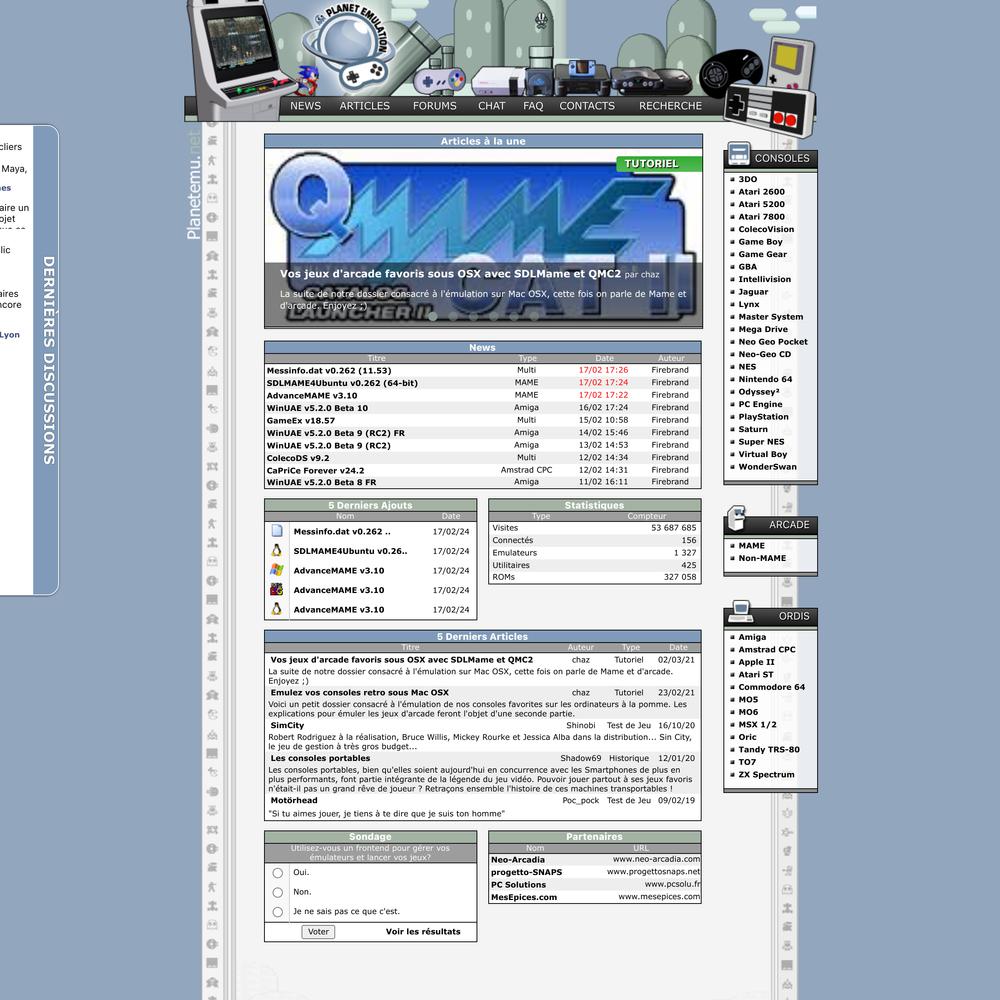Click the file icon beside Messinfo.dat v0.262 ..
This screenshot has height=1000, width=1000.
tap(277, 531)
